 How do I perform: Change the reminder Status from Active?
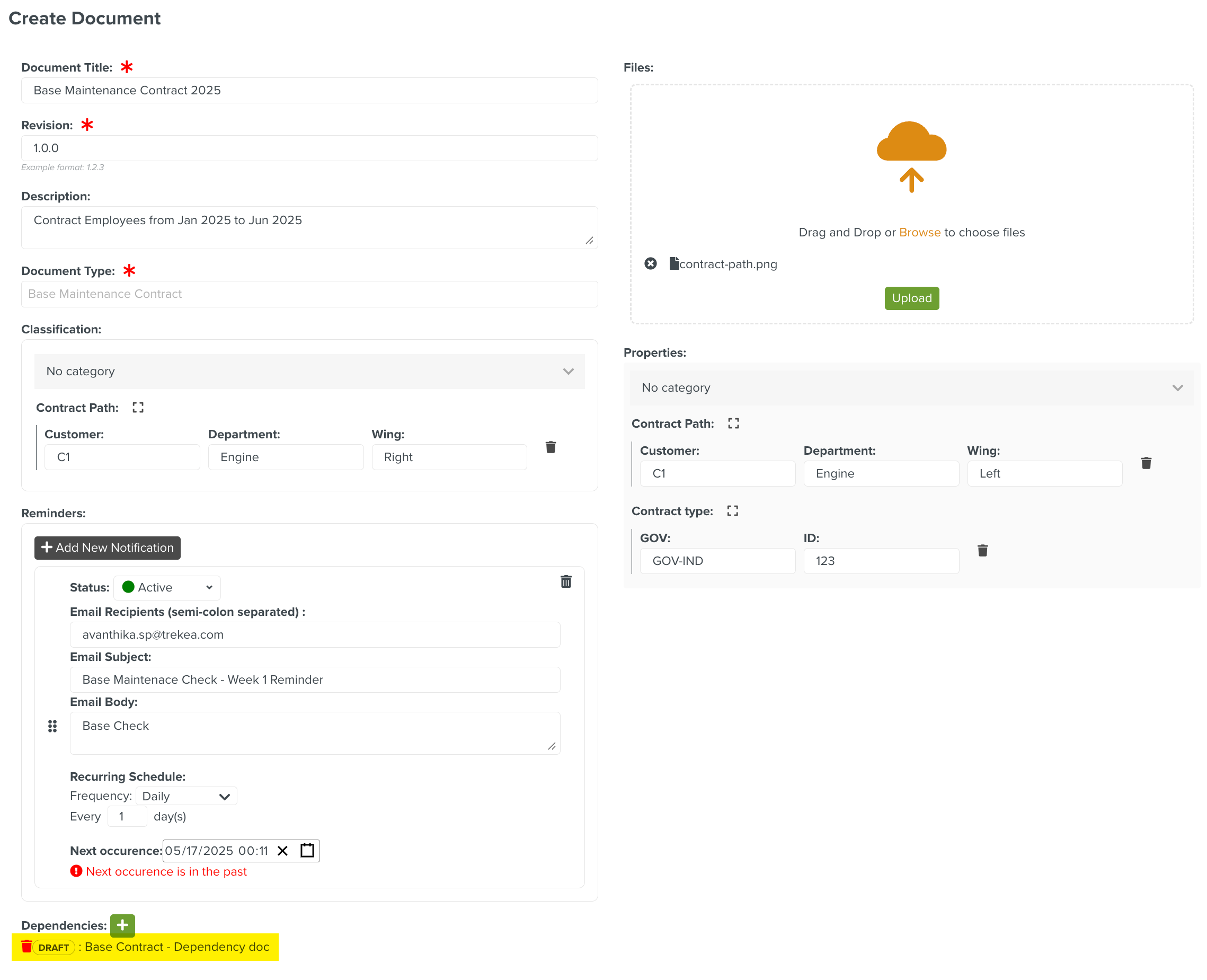pyautogui.click(x=167, y=587)
